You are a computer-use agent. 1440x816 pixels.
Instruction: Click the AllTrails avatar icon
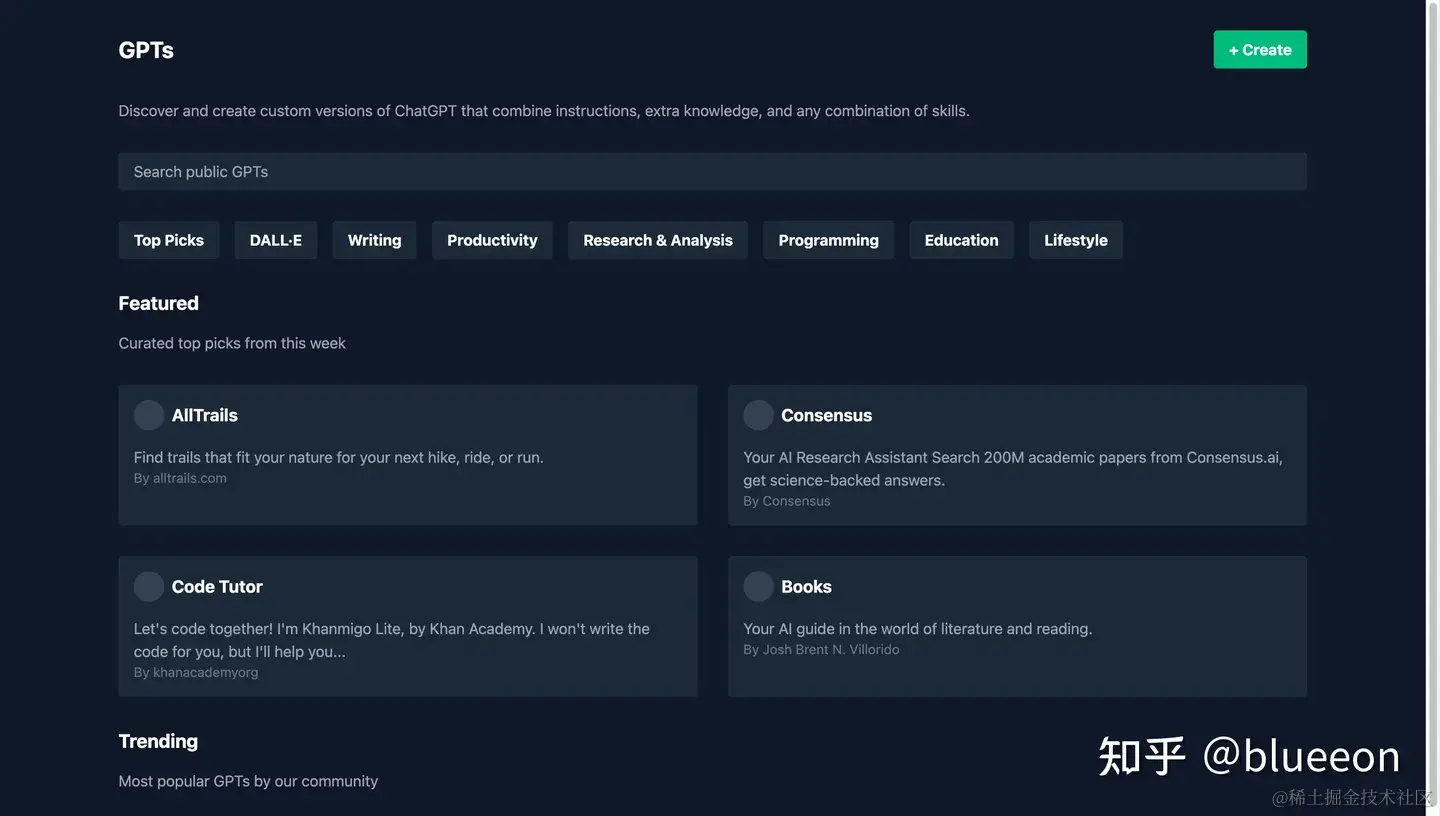coord(149,415)
